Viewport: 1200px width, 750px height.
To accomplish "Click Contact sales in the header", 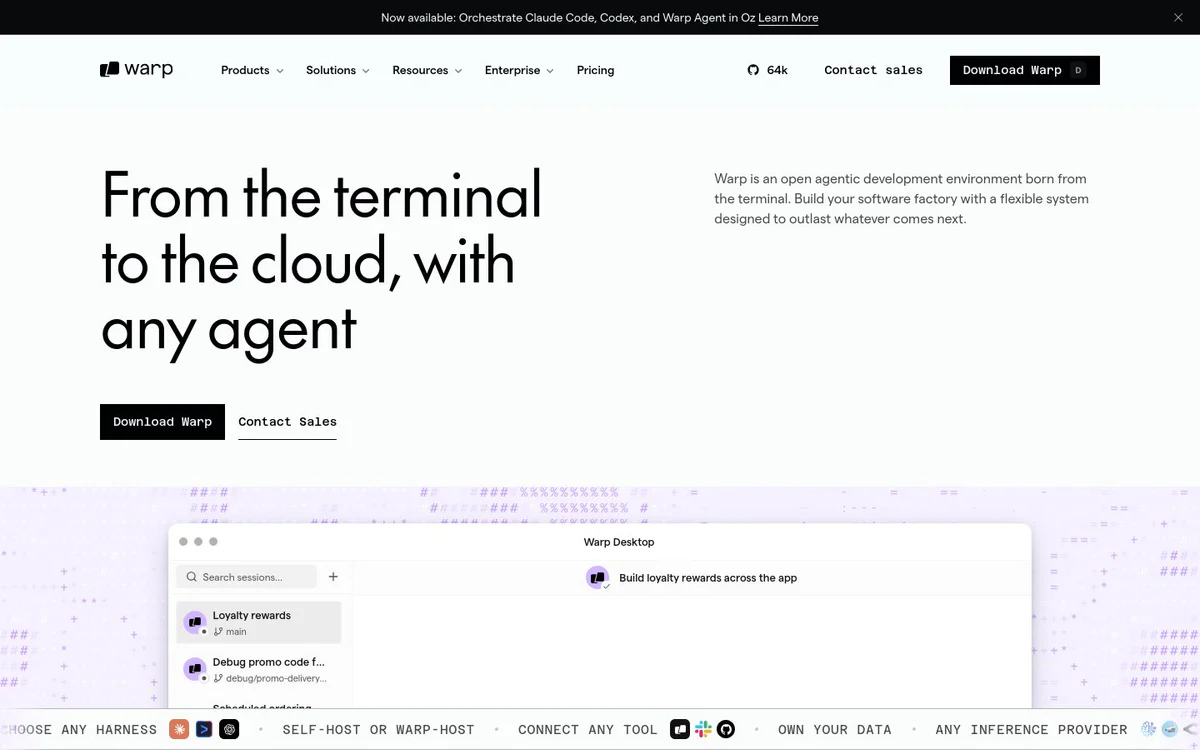I will coord(873,70).
